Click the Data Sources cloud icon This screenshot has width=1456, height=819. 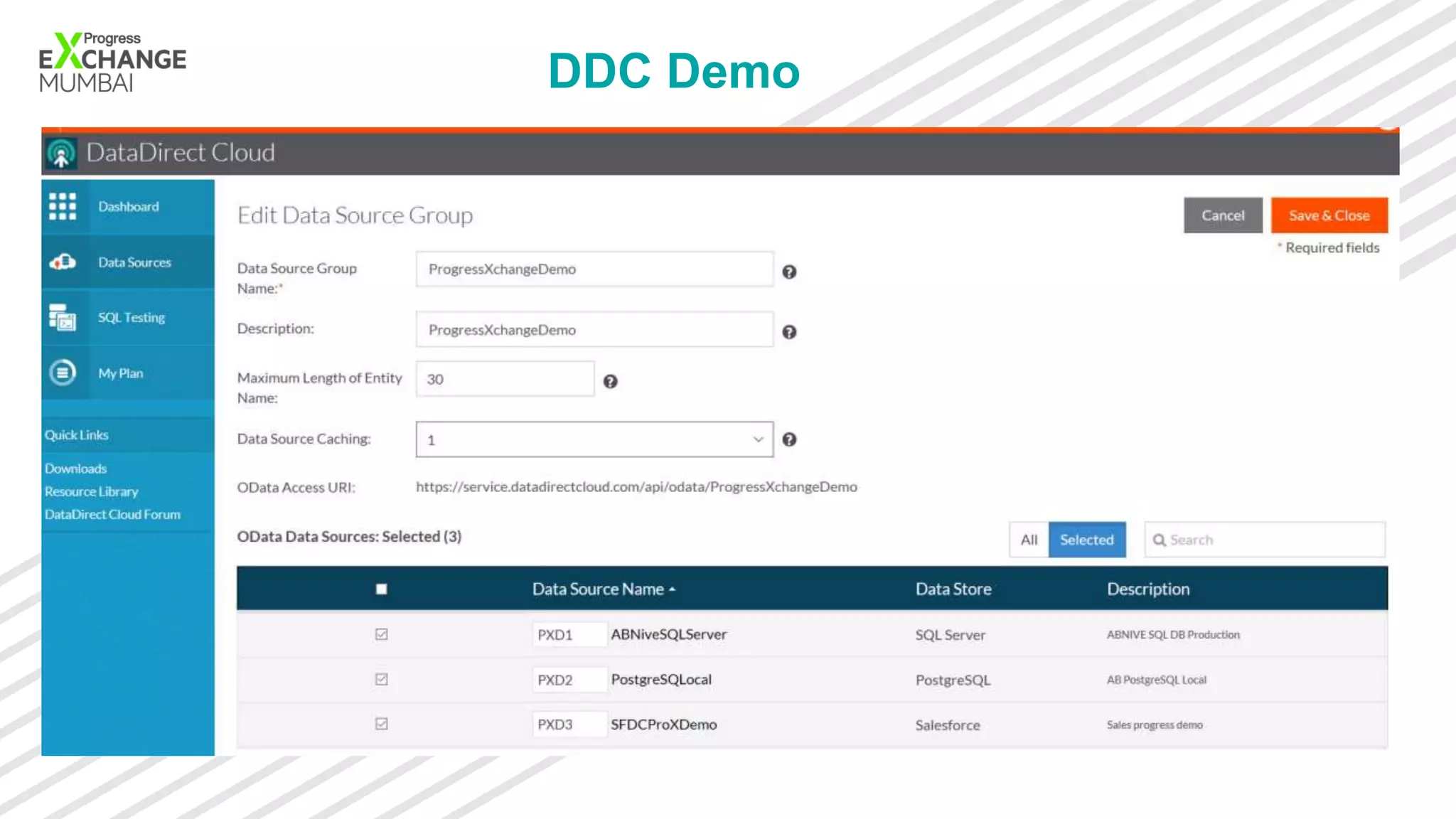(x=63, y=262)
